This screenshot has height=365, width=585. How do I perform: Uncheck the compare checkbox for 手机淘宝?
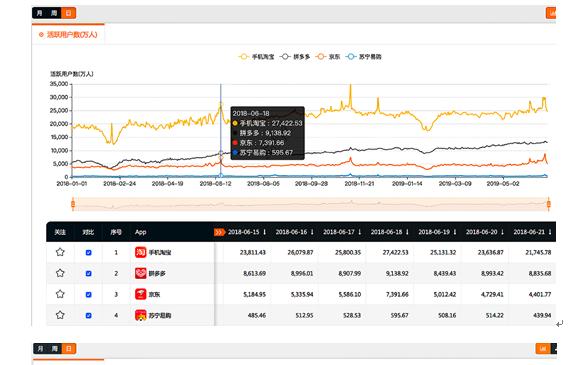point(88,253)
